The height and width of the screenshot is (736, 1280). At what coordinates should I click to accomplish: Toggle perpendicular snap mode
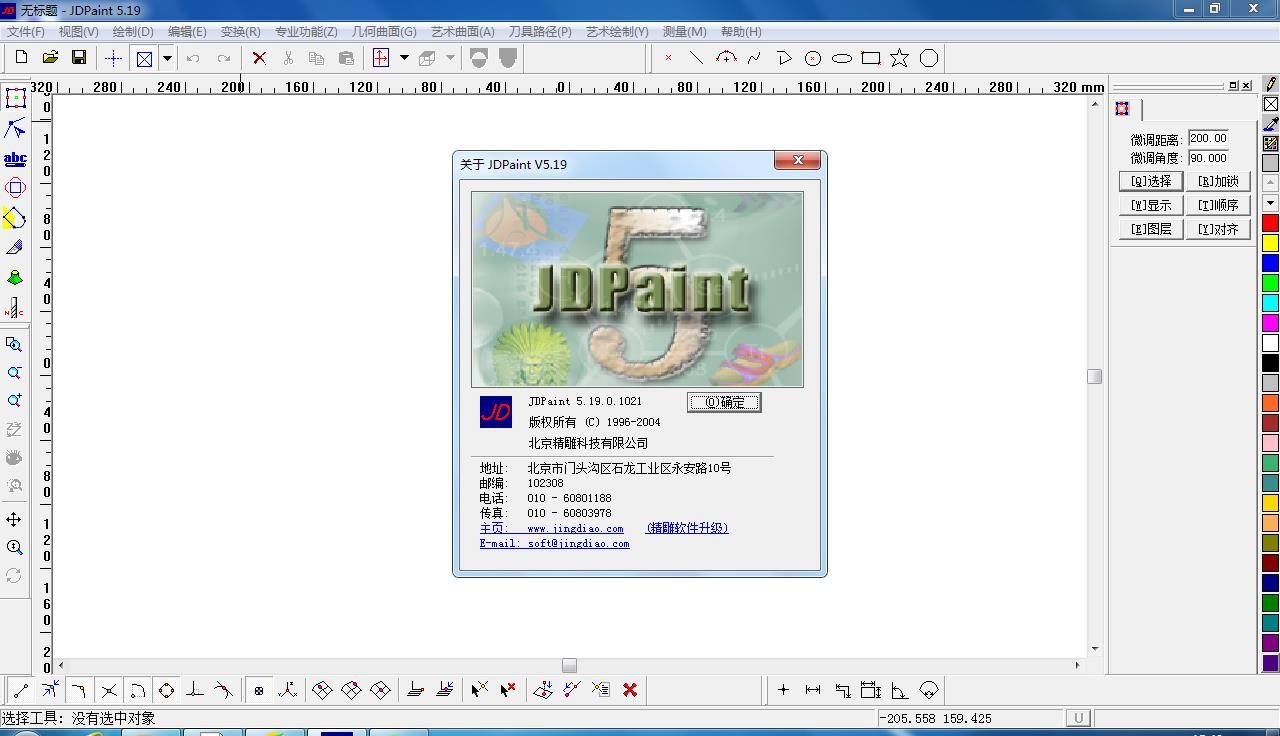195,690
